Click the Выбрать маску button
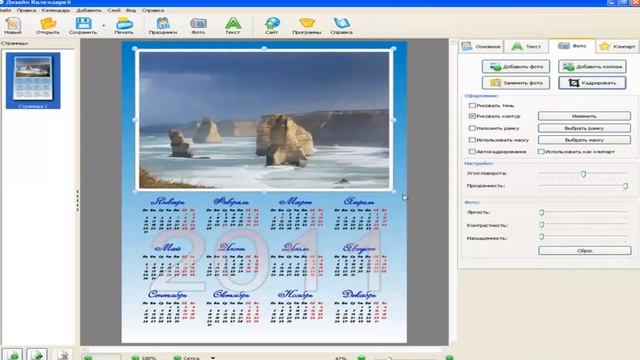 pyautogui.click(x=584, y=140)
